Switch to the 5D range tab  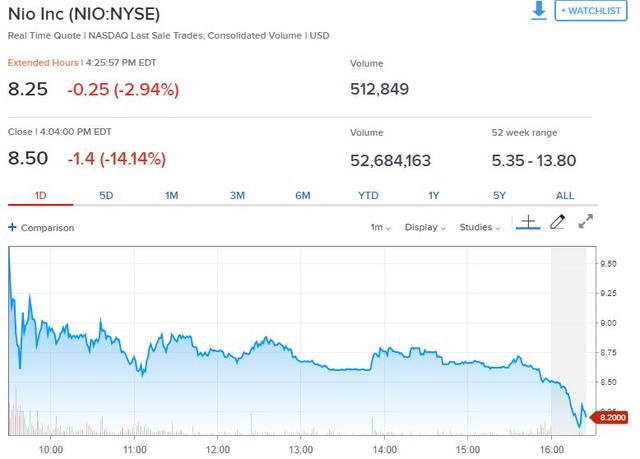click(106, 196)
